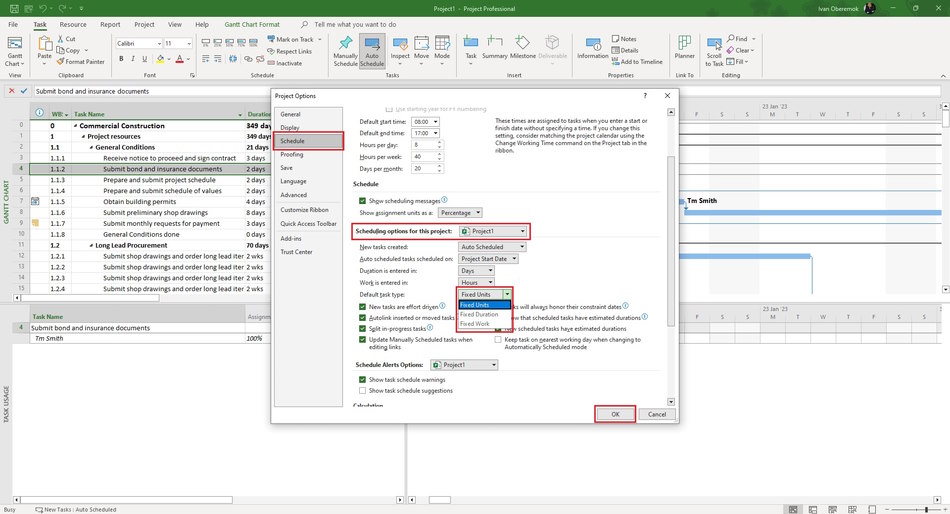Click Inactivate task
Viewport: 950px width, 514px height.
coord(285,63)
